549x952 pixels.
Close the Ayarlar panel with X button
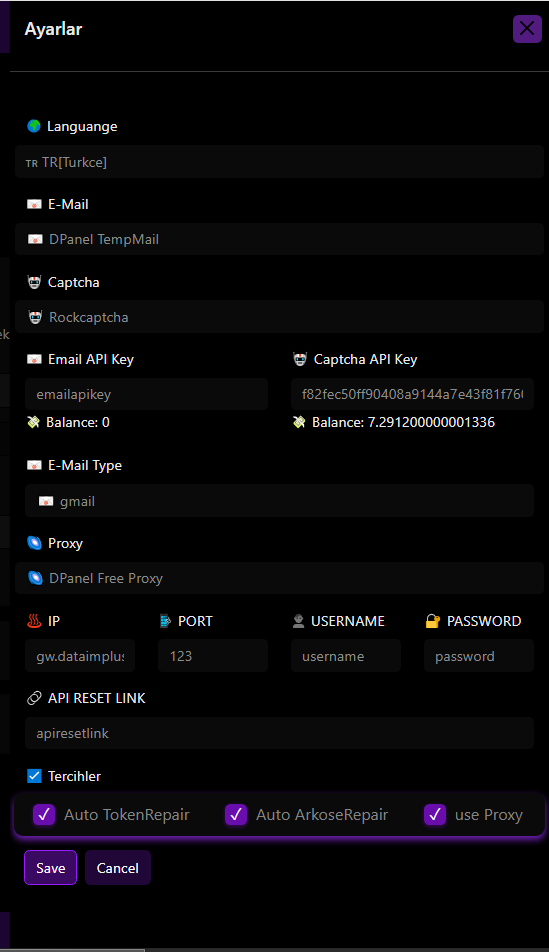point(527,29)
